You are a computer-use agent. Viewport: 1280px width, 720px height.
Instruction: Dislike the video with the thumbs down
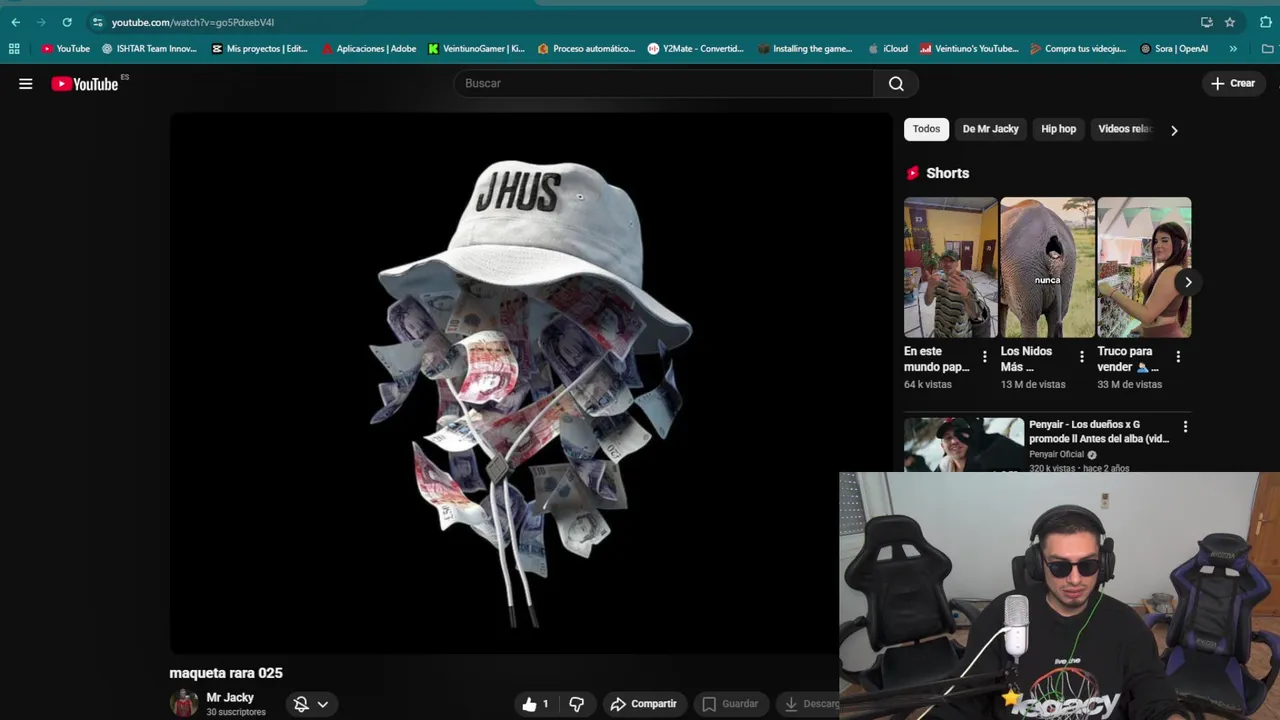pyautogui.click(x=577, y=704)
